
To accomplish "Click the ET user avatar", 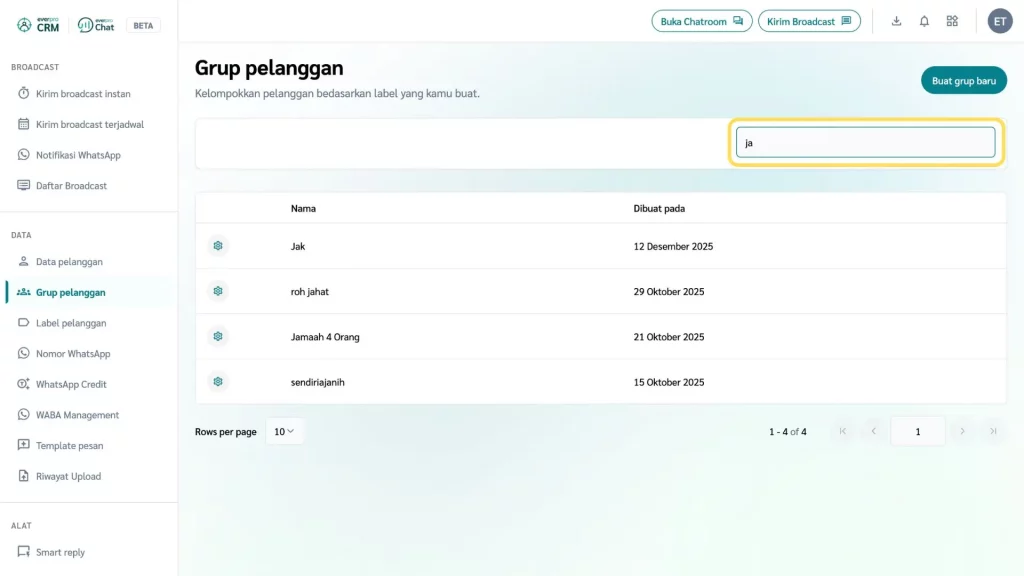I will point(1000,21).
